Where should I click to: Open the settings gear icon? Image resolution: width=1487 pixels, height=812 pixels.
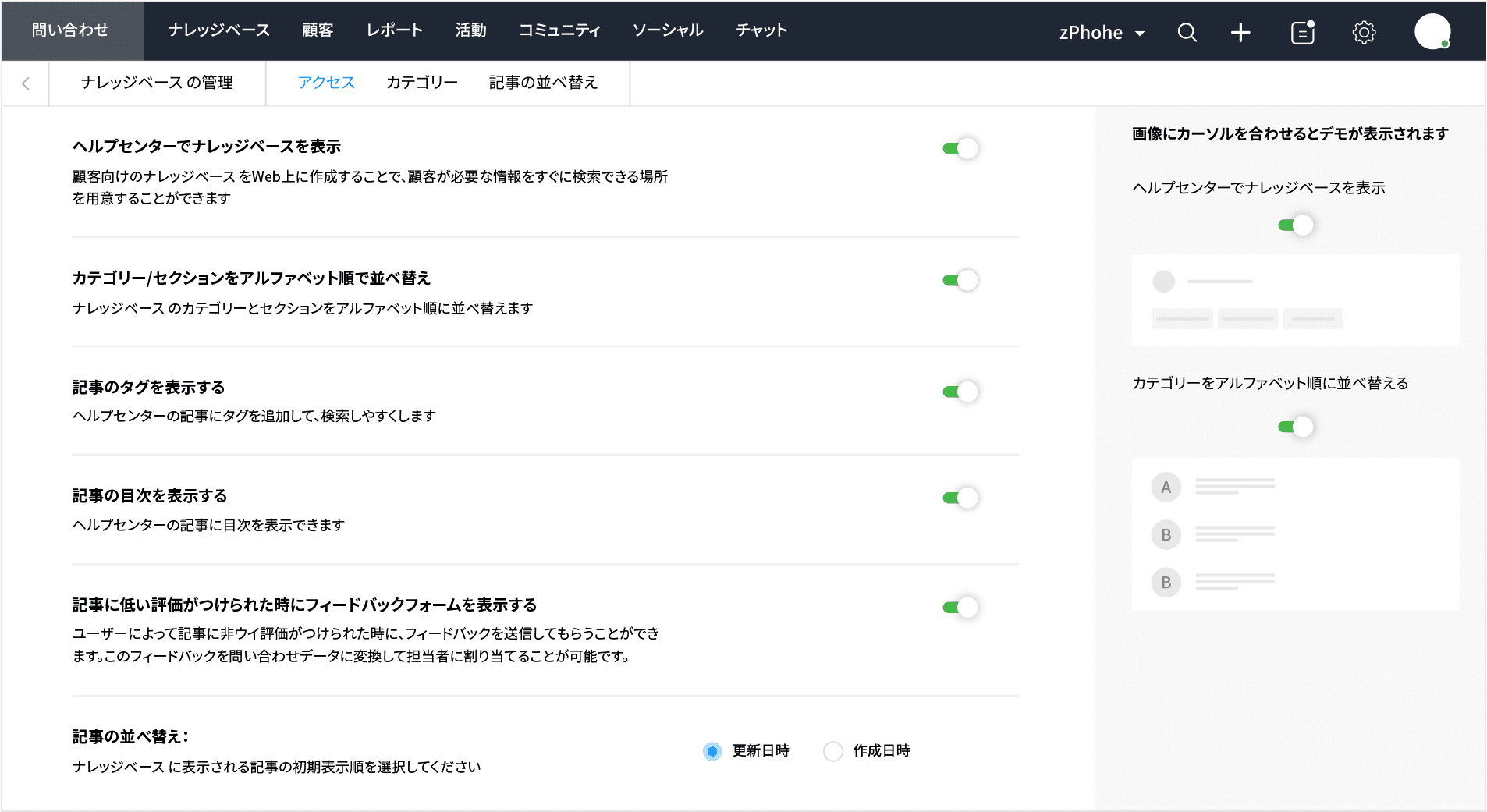click(x=1364, y=32)
